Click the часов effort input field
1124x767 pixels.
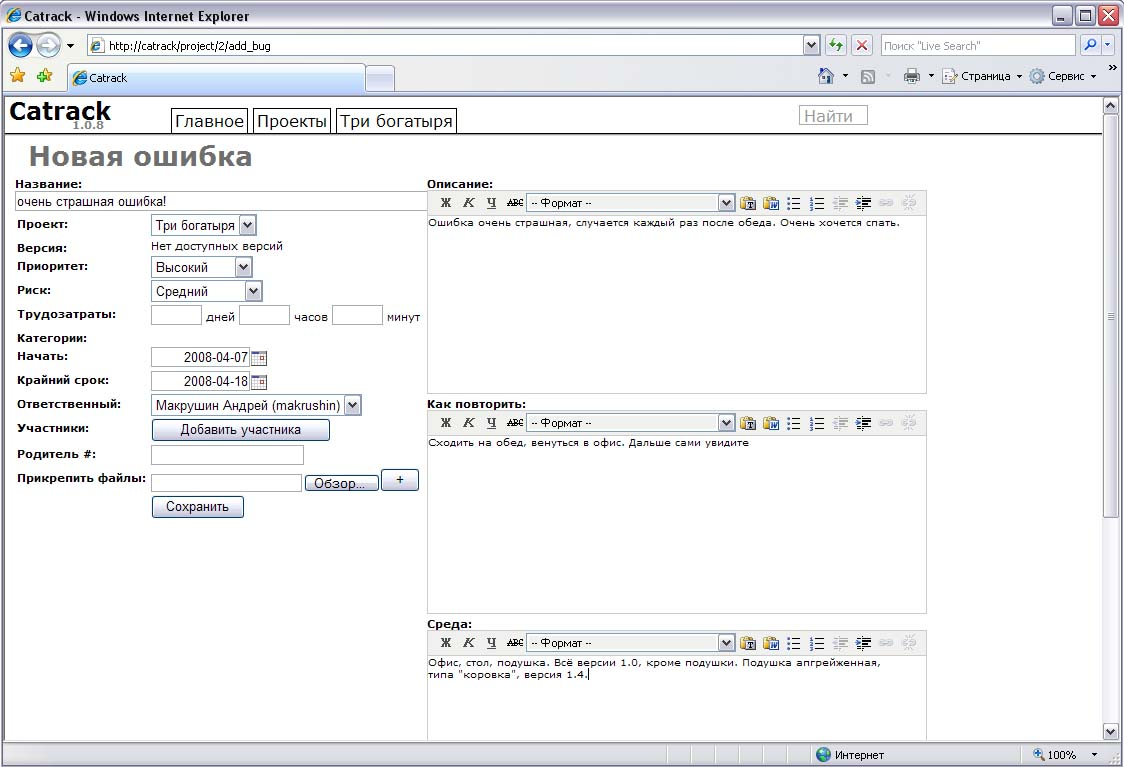[265, 315]
